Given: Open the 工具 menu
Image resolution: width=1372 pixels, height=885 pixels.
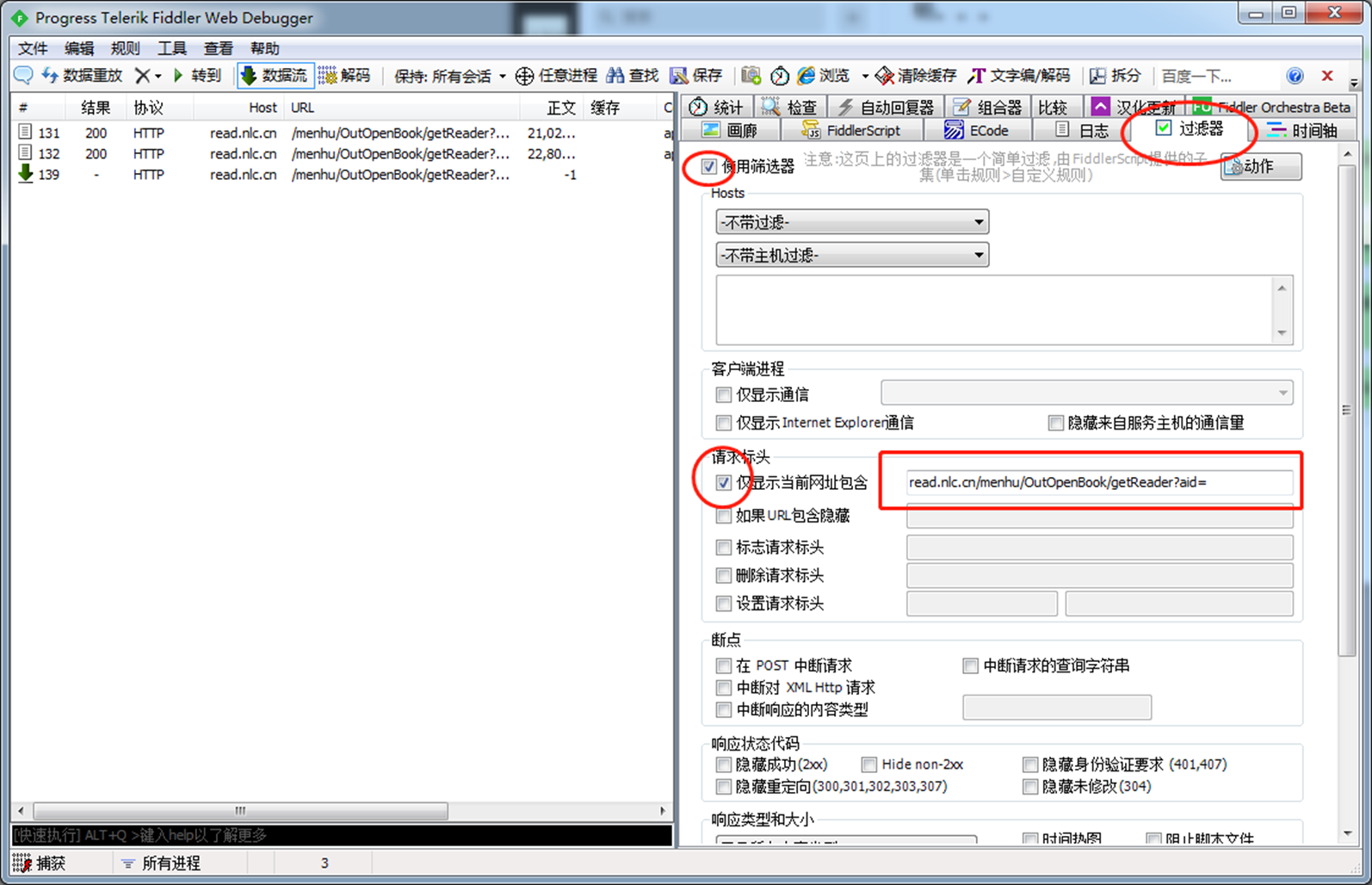Looking at the screenshot, I should coord(172,48).
